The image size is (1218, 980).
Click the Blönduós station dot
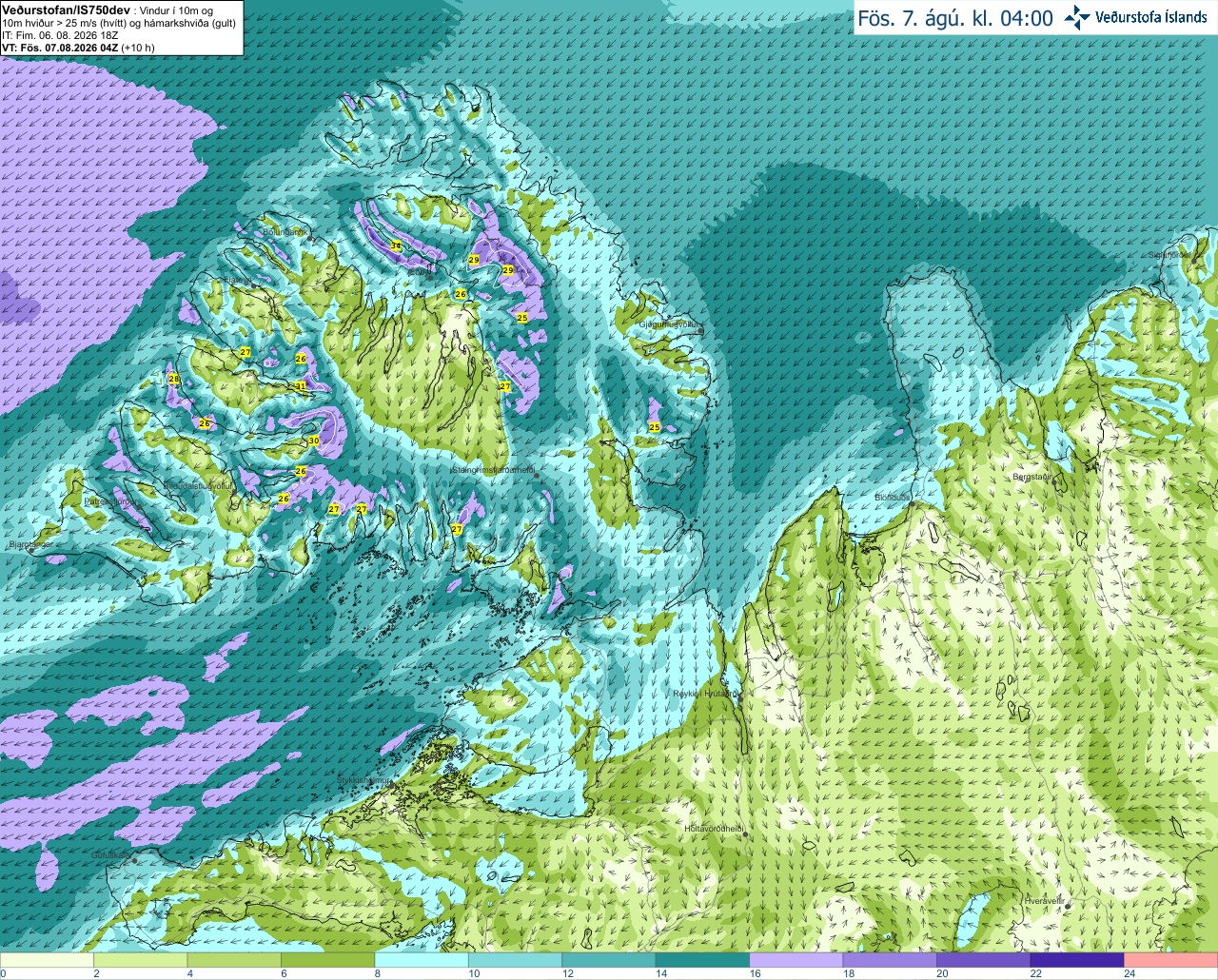(913, 505)
